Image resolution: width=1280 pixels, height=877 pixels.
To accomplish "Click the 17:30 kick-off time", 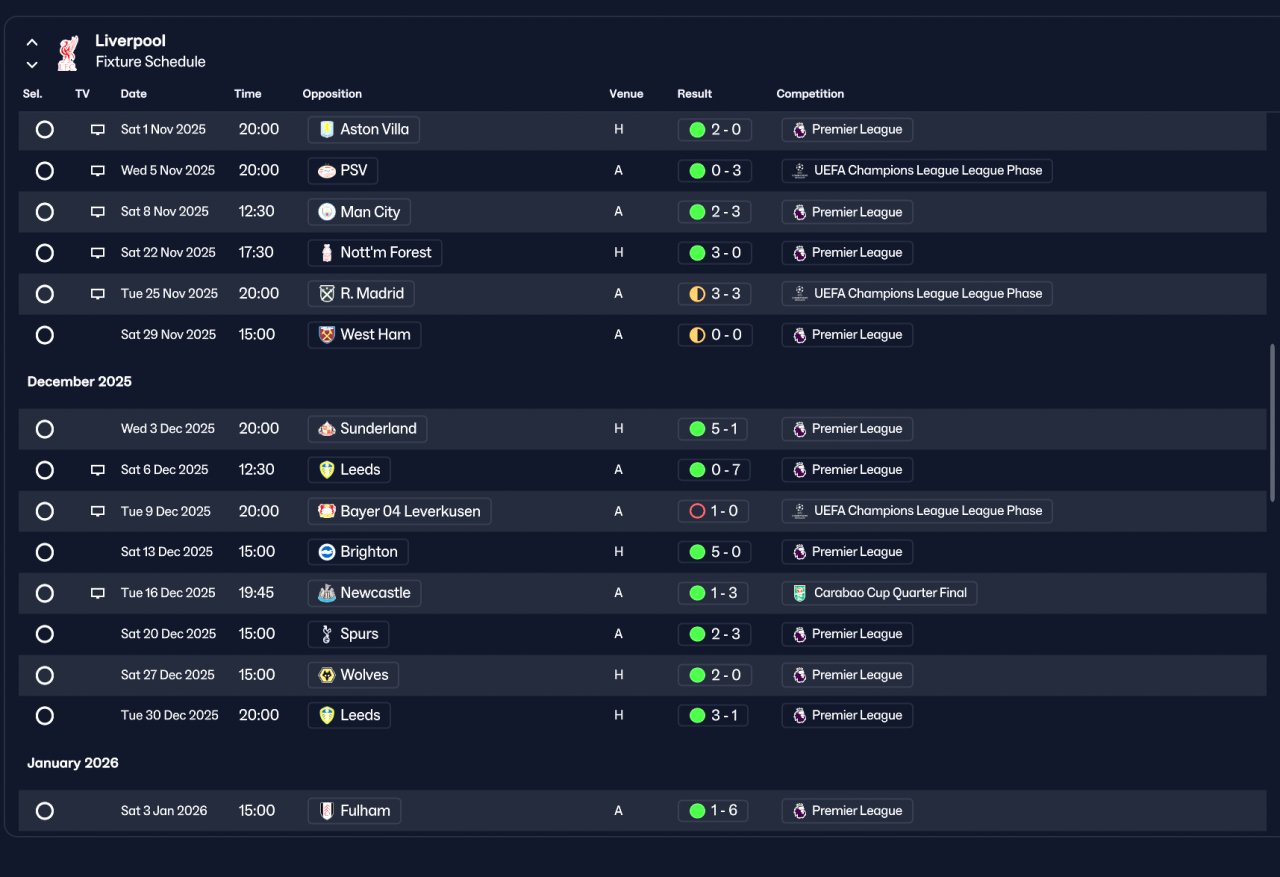I will (x=256, y=253).
